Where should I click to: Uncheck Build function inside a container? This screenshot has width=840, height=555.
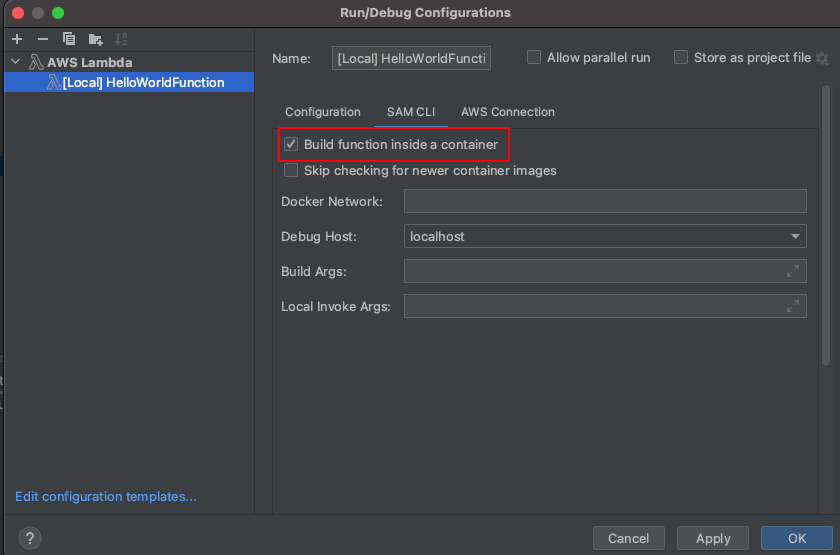(291, 145)
